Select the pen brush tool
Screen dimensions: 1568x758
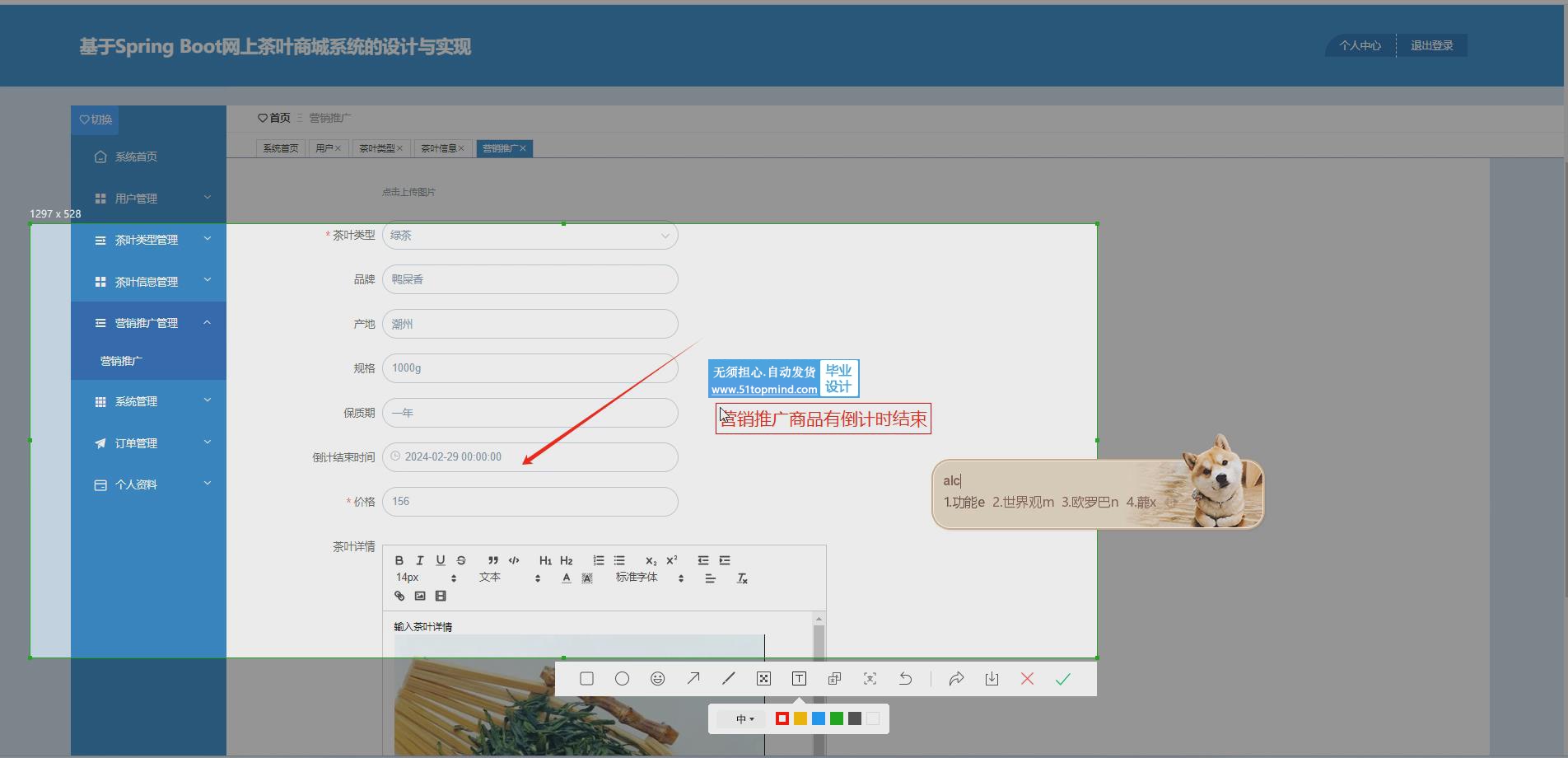tap(728, 679)
